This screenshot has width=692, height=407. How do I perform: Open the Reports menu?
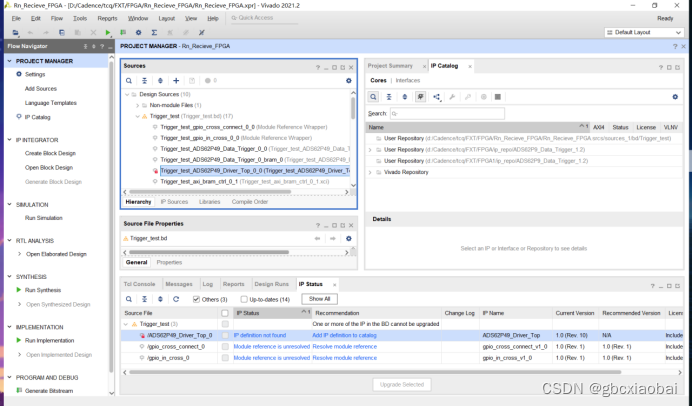[107, 19]
